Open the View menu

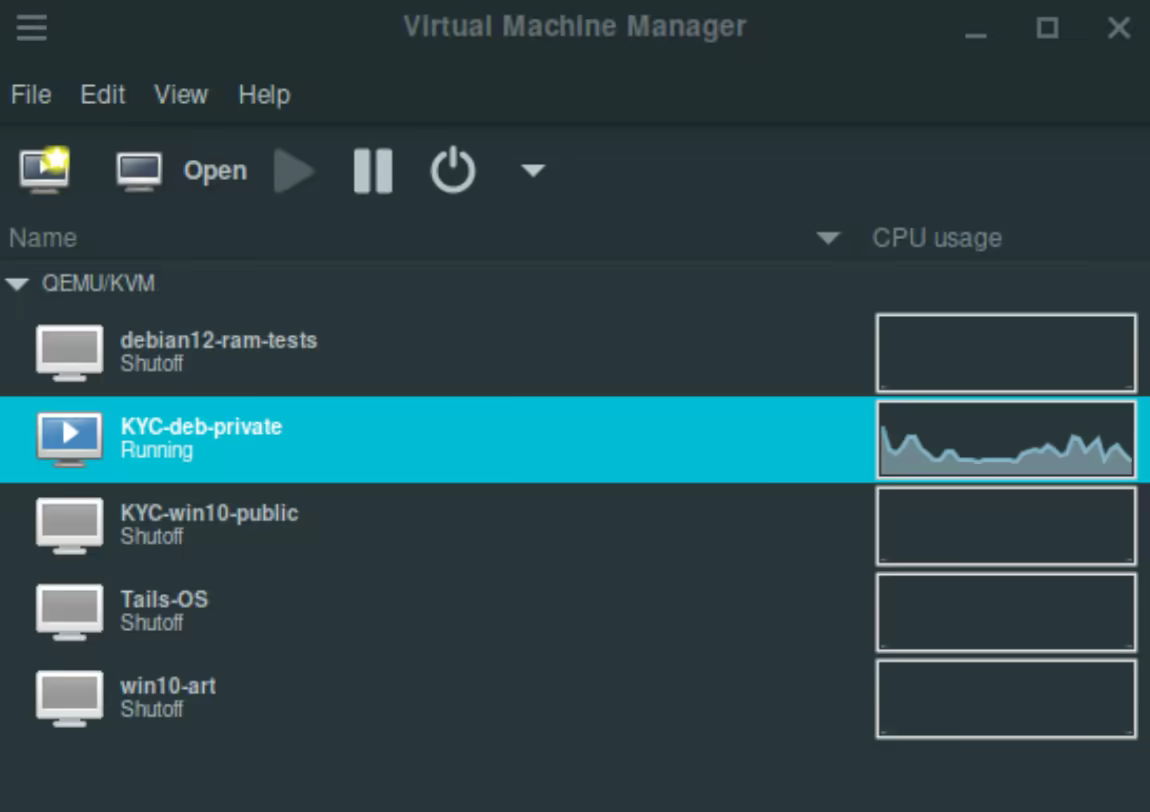[x=180, y=95]
